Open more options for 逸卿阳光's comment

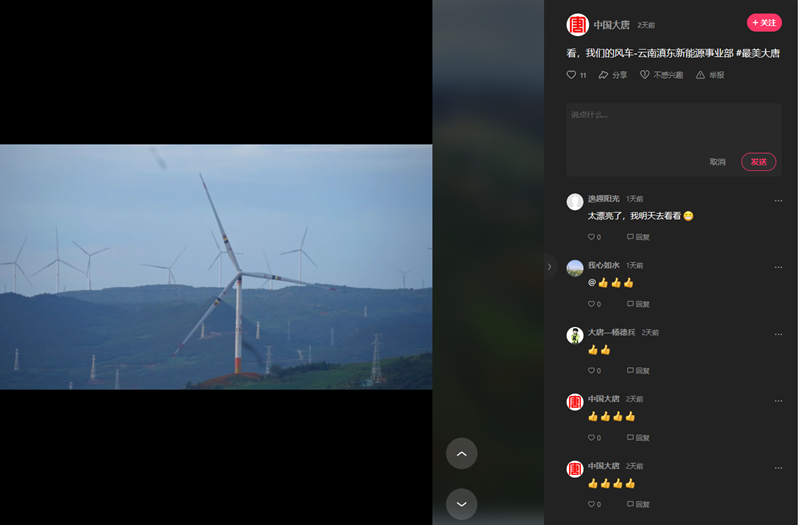coord(778,200)
